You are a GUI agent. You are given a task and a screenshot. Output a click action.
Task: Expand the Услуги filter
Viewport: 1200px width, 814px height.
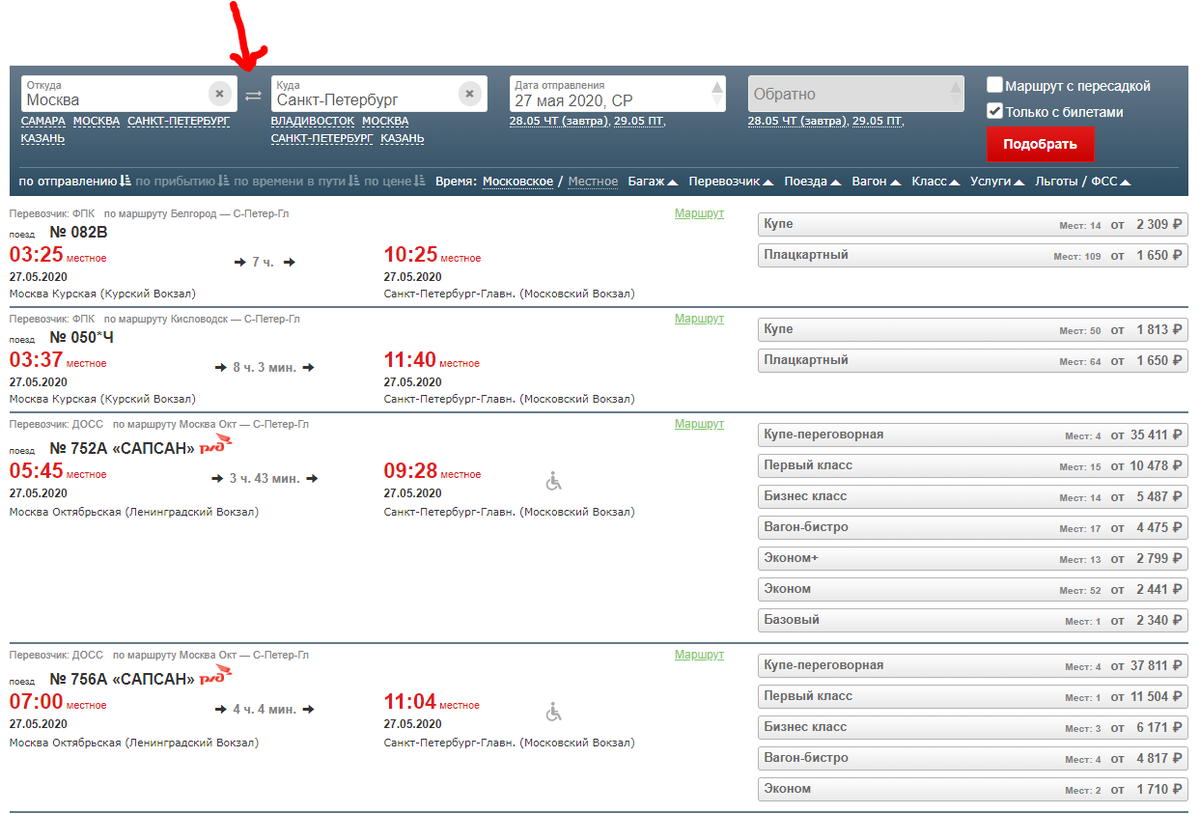(998, 182)
